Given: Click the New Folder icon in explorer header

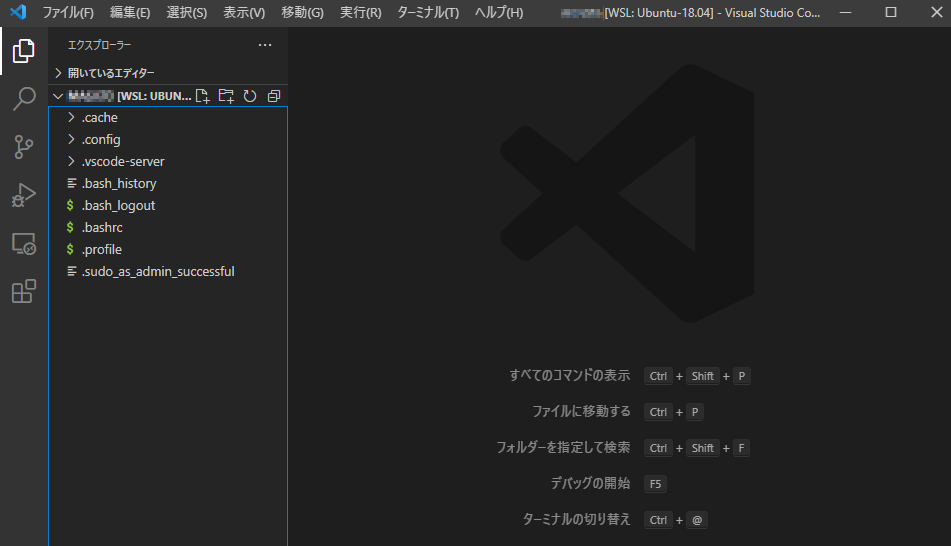Looking at the screenshot, I should coord(226,96).
